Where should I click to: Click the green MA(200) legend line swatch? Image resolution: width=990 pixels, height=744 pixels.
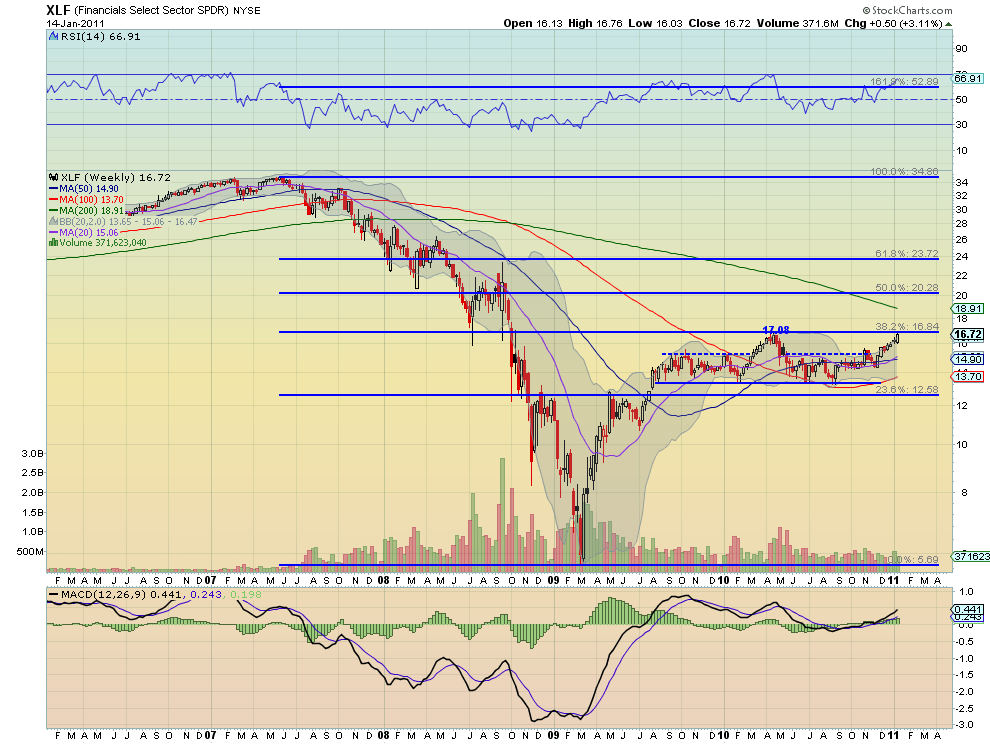pos(54,210)
